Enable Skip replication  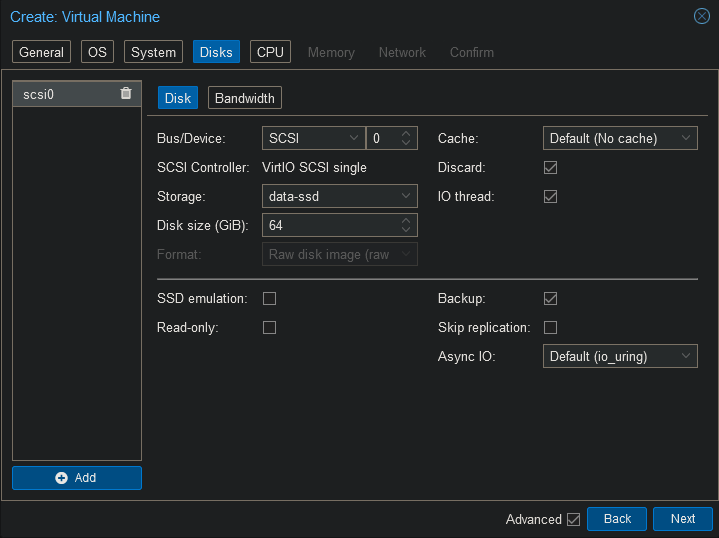point(550,328)
